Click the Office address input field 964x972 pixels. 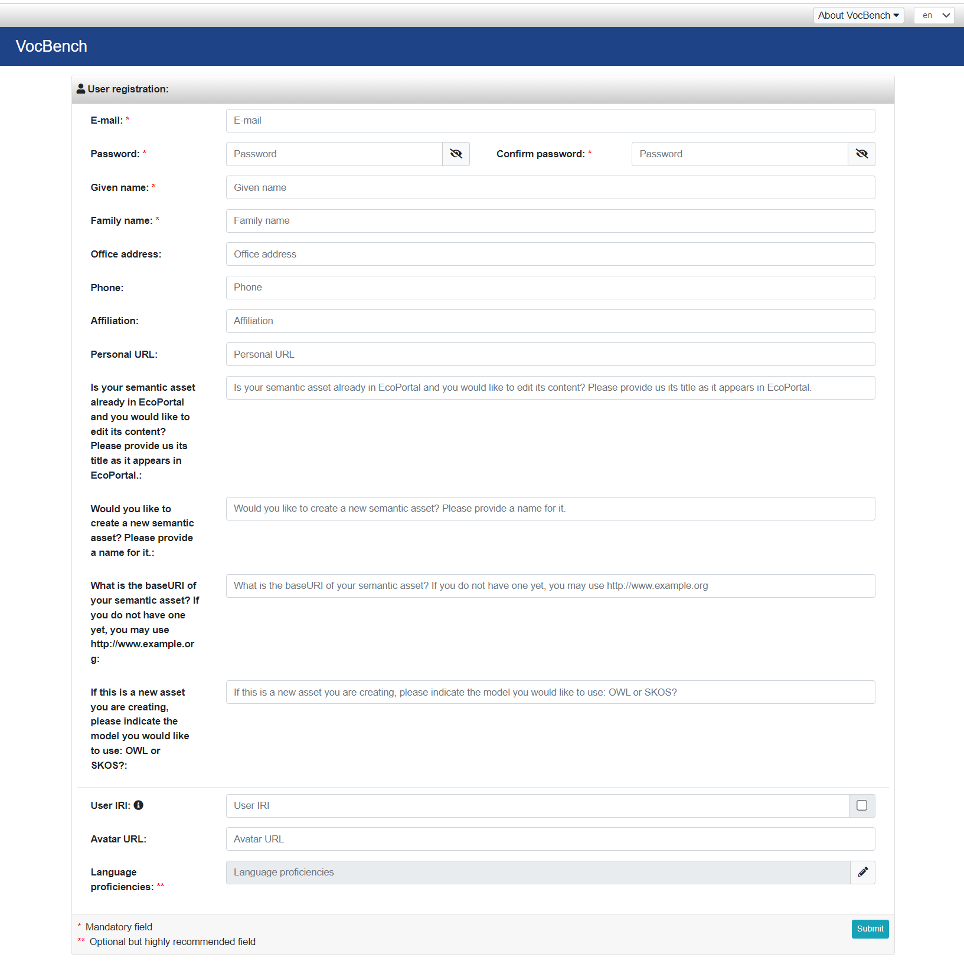pyautogui.click(x=550, y=254)
